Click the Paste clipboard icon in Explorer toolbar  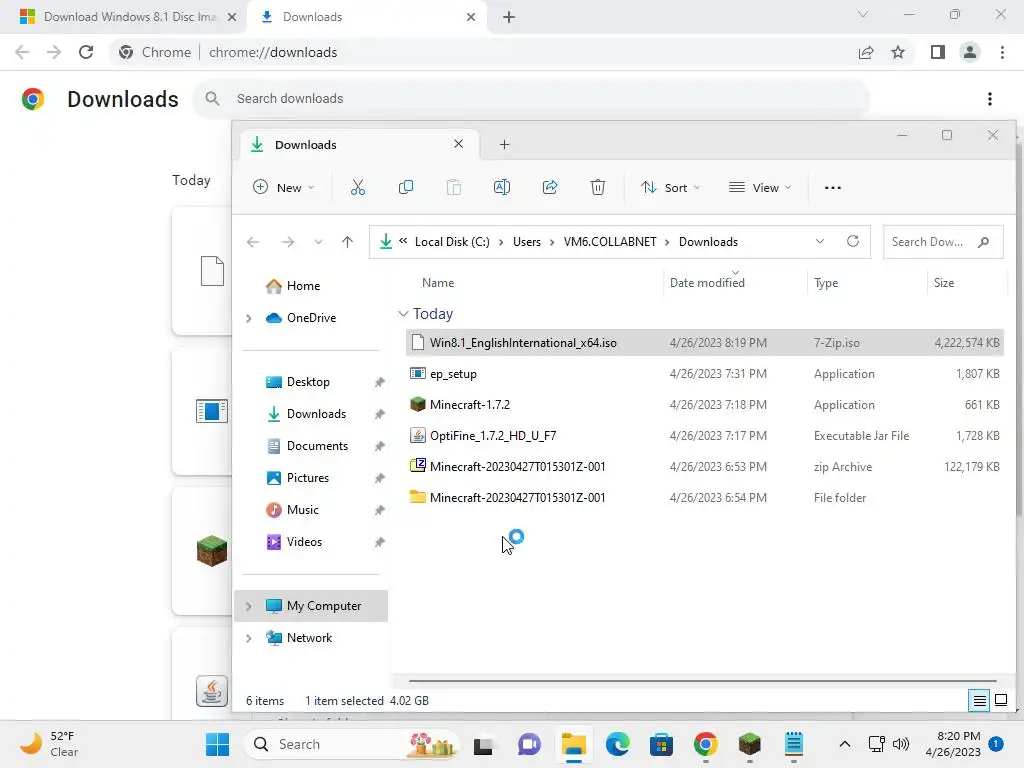click(454, 187)
